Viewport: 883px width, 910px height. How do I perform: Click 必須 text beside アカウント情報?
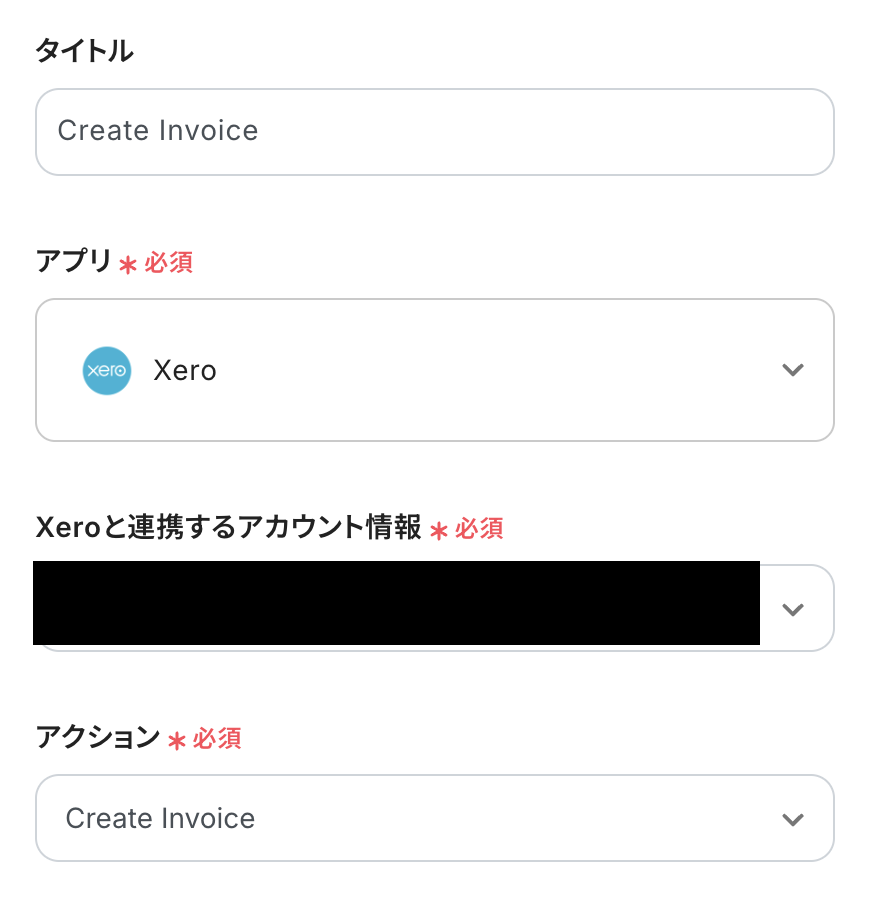pyautogui.click(x=479, y=529)
